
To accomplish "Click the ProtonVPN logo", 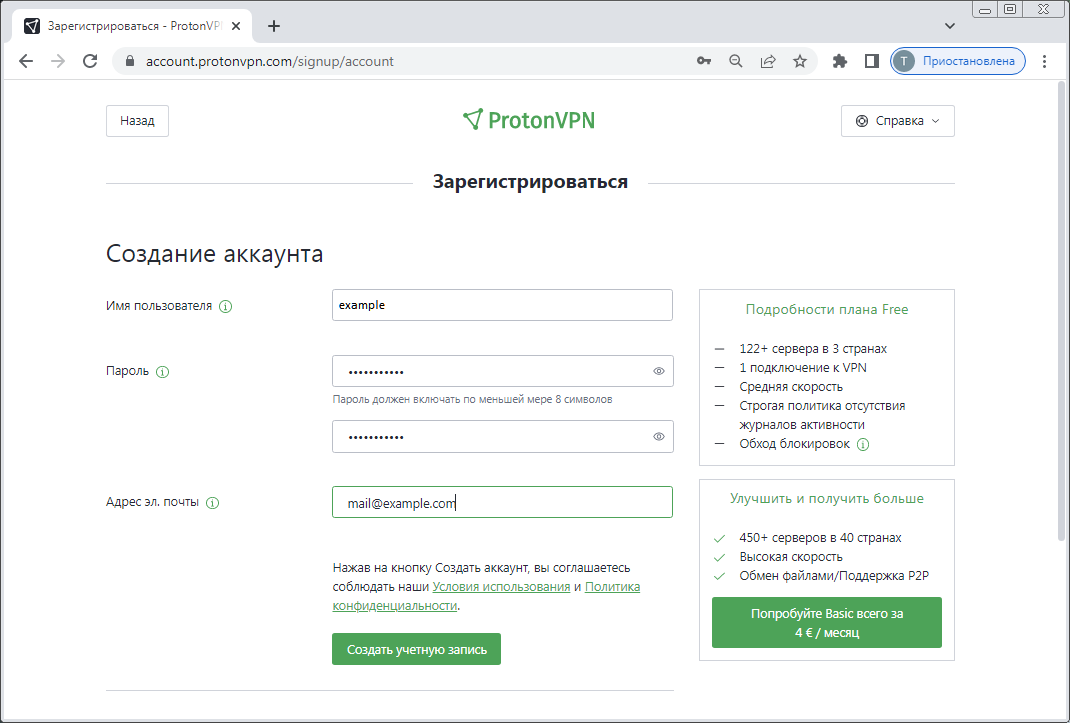I will click(x=528, y=119).
